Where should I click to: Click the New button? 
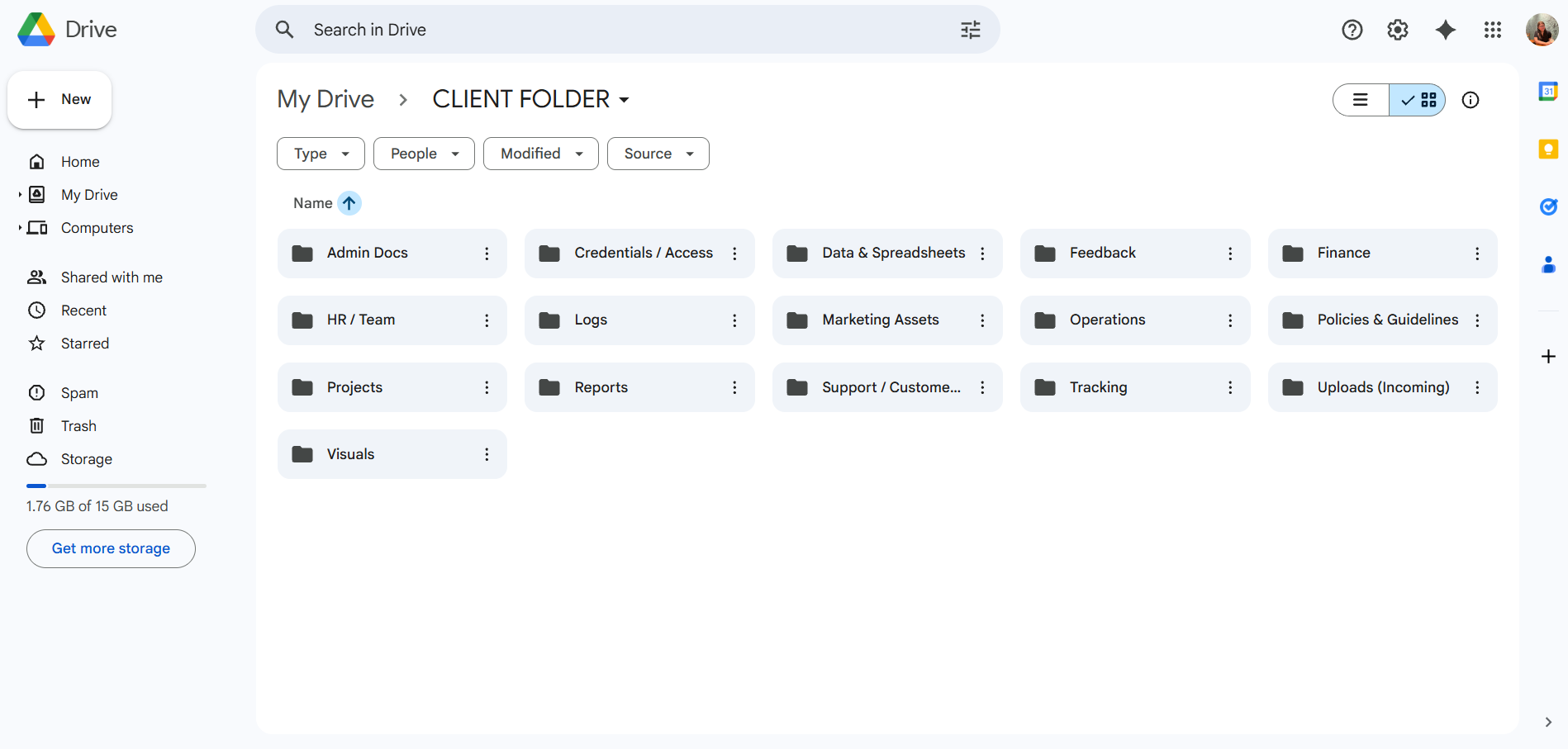click(x=59, y=100)
